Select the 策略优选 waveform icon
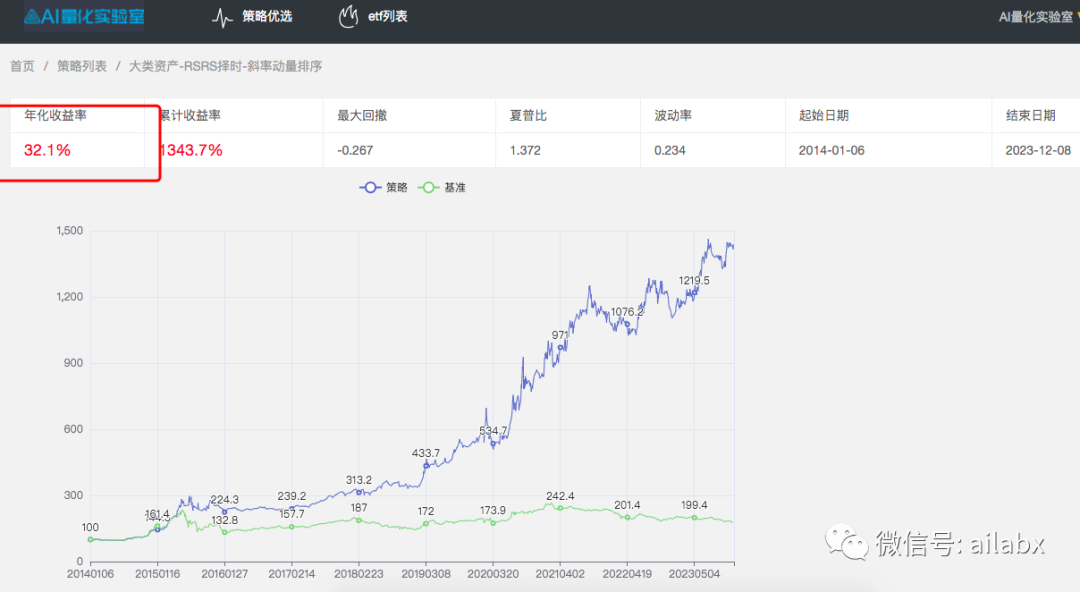 [222, 17]
